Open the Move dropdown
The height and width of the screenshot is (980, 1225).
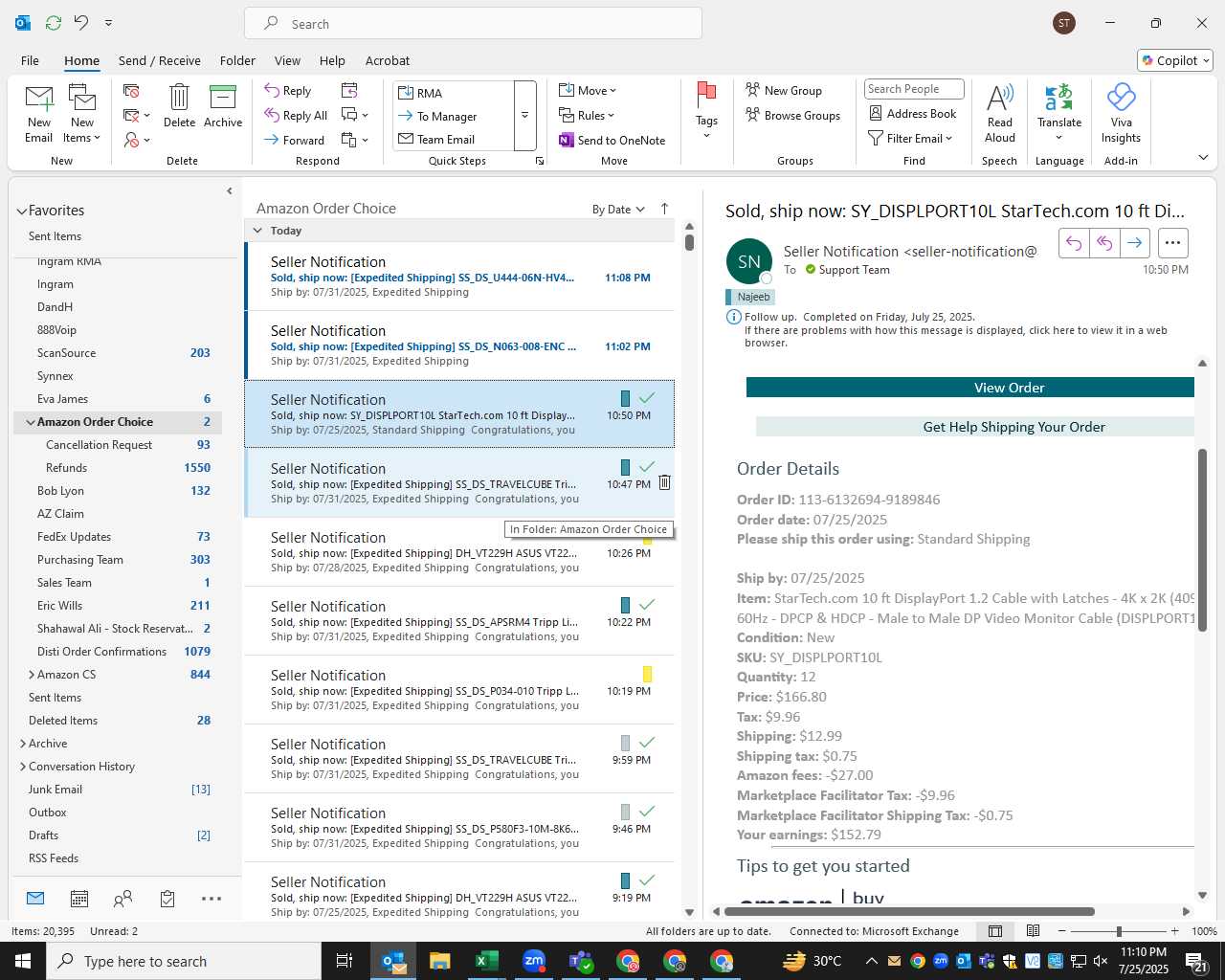[588, 90]
